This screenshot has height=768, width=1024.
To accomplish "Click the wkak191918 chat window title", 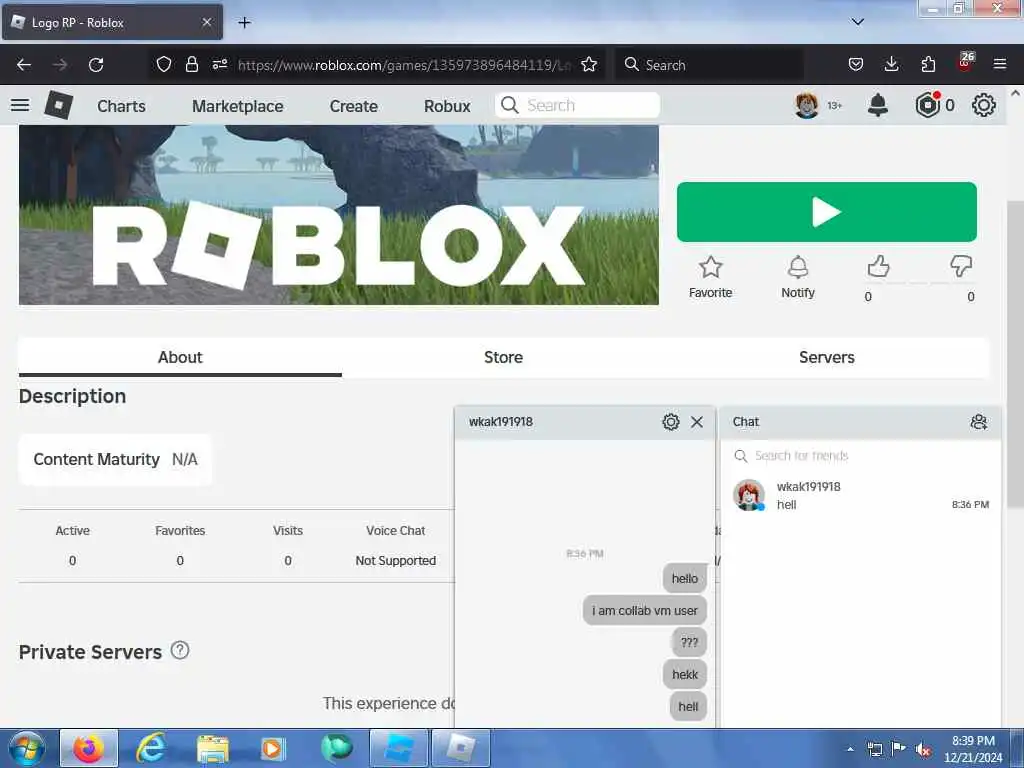I will tap(501, 422).
